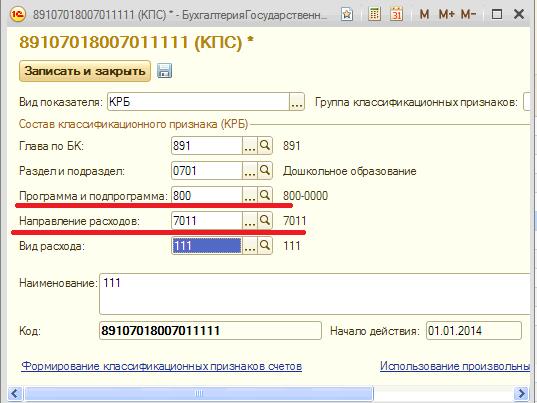
Task: Open magnifier lookup for 'Раздел и подраздел'
Action: pos(265,171)
